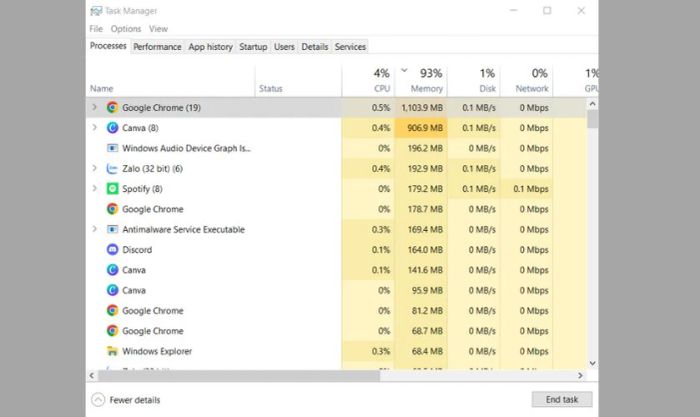This screenshot has width=700, height=417.
Task: Click the vertical scrollbar thumb
Action: pos(592,119)
